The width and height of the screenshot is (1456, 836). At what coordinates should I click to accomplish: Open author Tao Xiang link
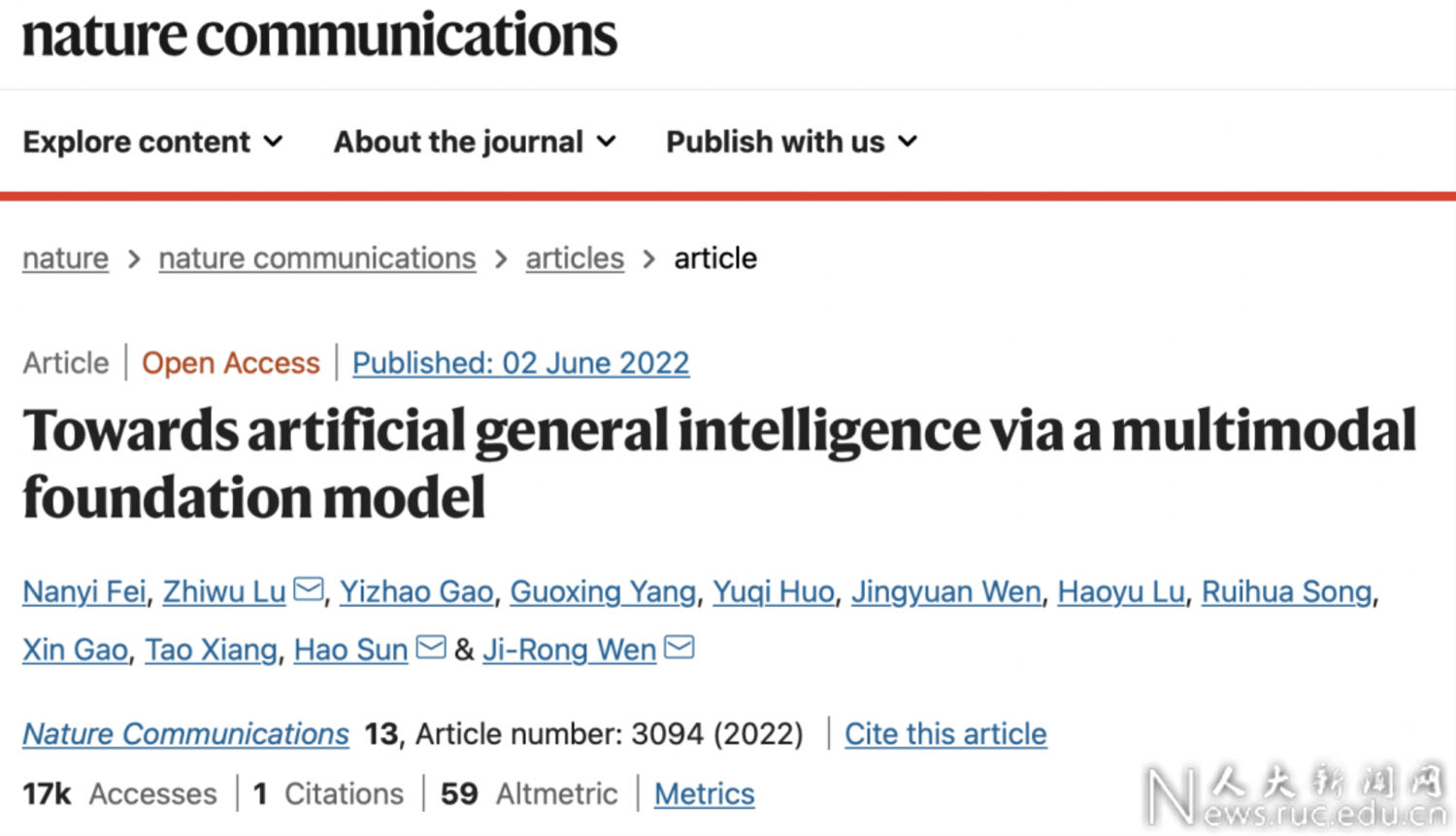pyautogui.click(x=212, y=650)
